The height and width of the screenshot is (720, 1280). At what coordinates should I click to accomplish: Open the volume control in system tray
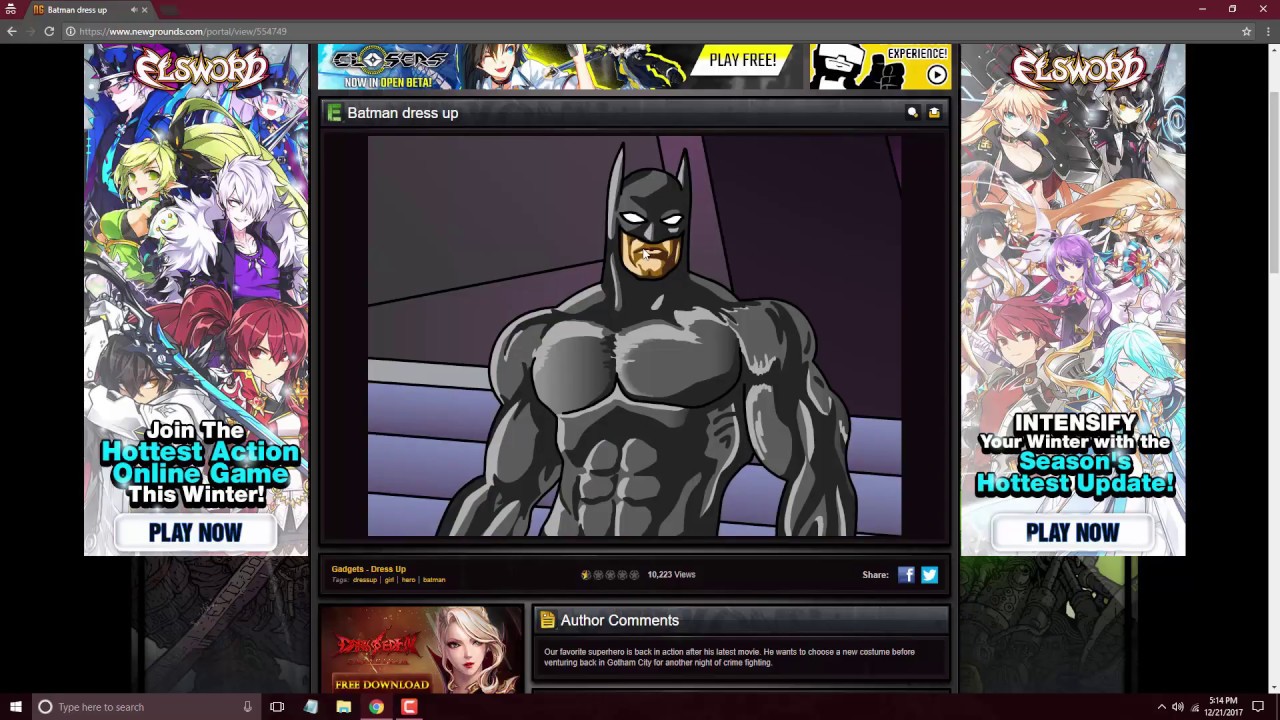coord(1178,707)
